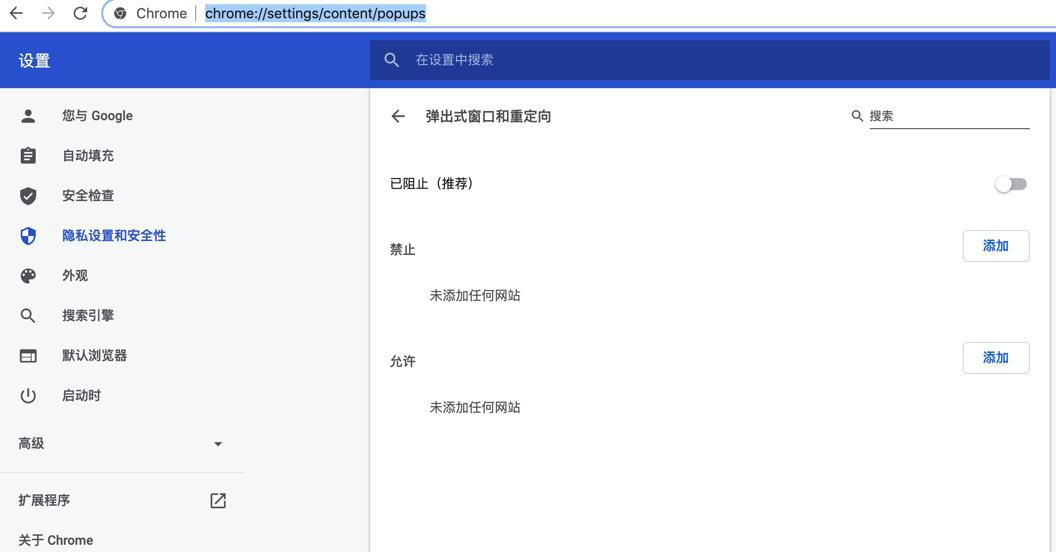
Task: Click the 设置 title in the header
Action: coord(34,61)
